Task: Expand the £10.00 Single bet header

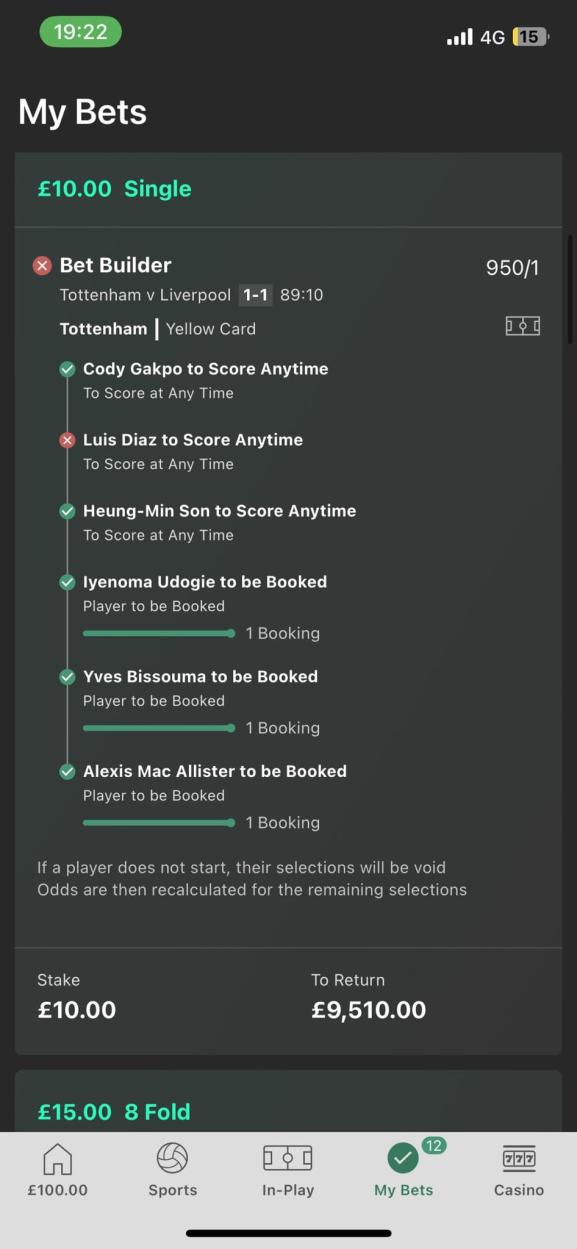Action: [288, 189]
